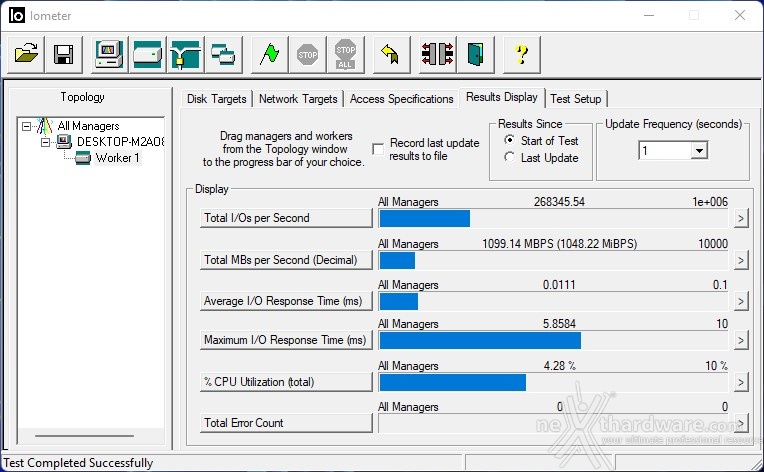Stop the current test

coord(307,54)
